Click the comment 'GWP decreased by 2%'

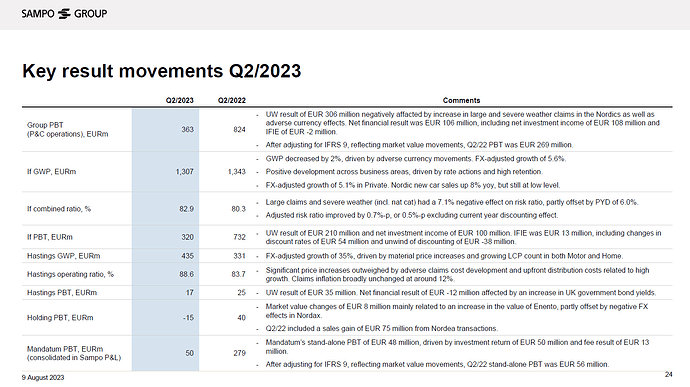pos(416,158)
